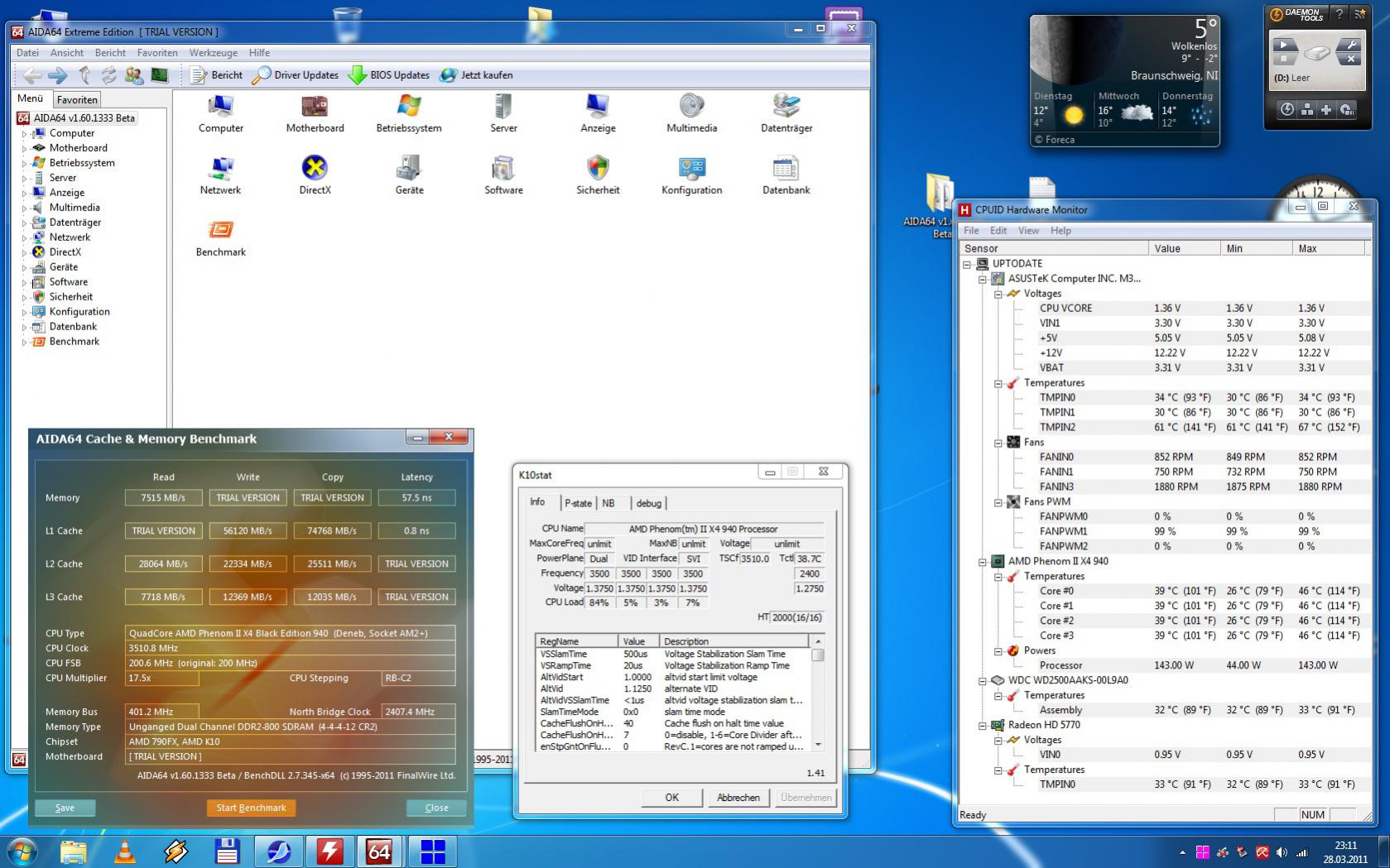
Task: Click the Driver Updates toolbar button
Action: point(296,75)
